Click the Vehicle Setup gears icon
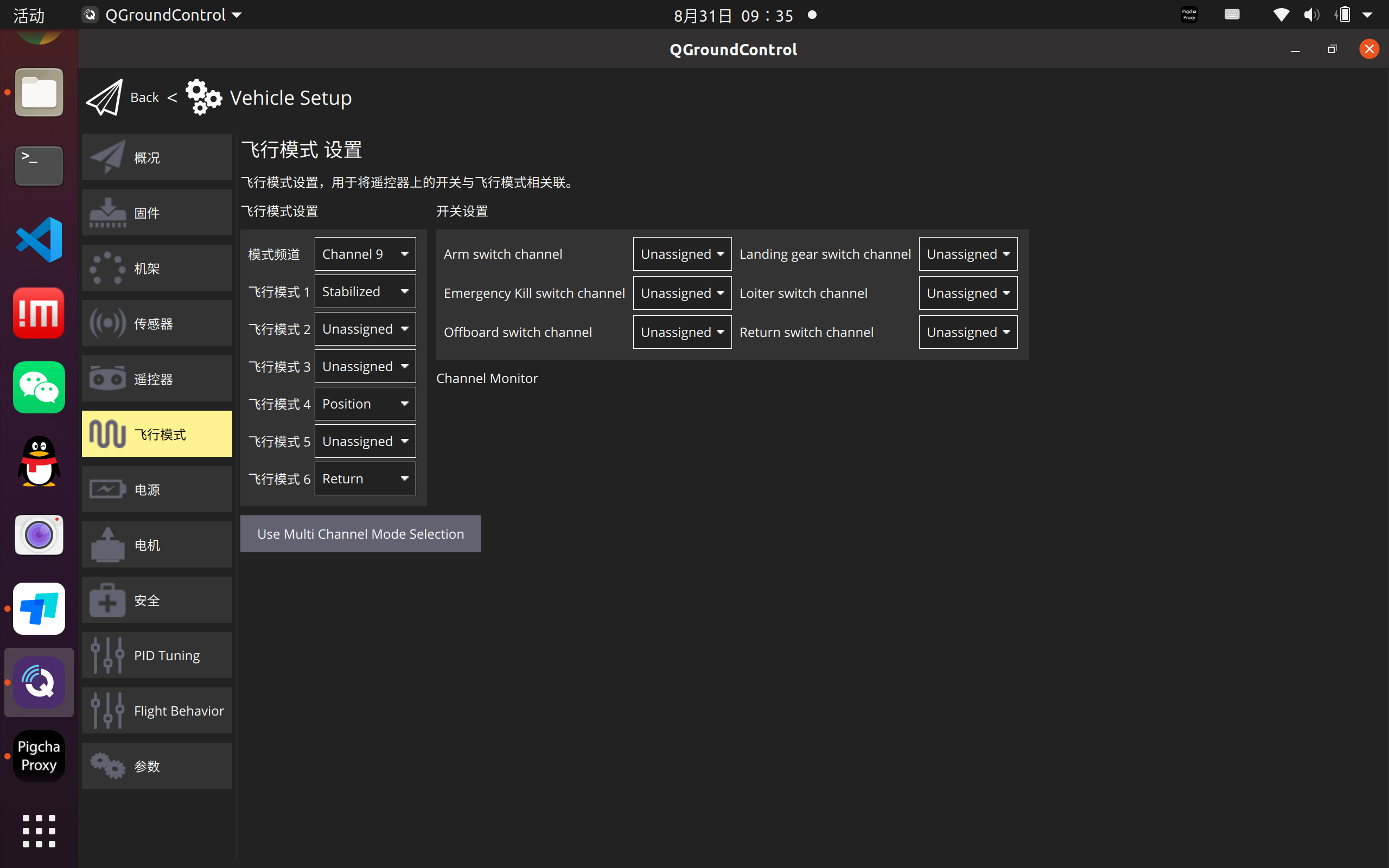This screenshot has height=868, width=1389. (203, 98)
